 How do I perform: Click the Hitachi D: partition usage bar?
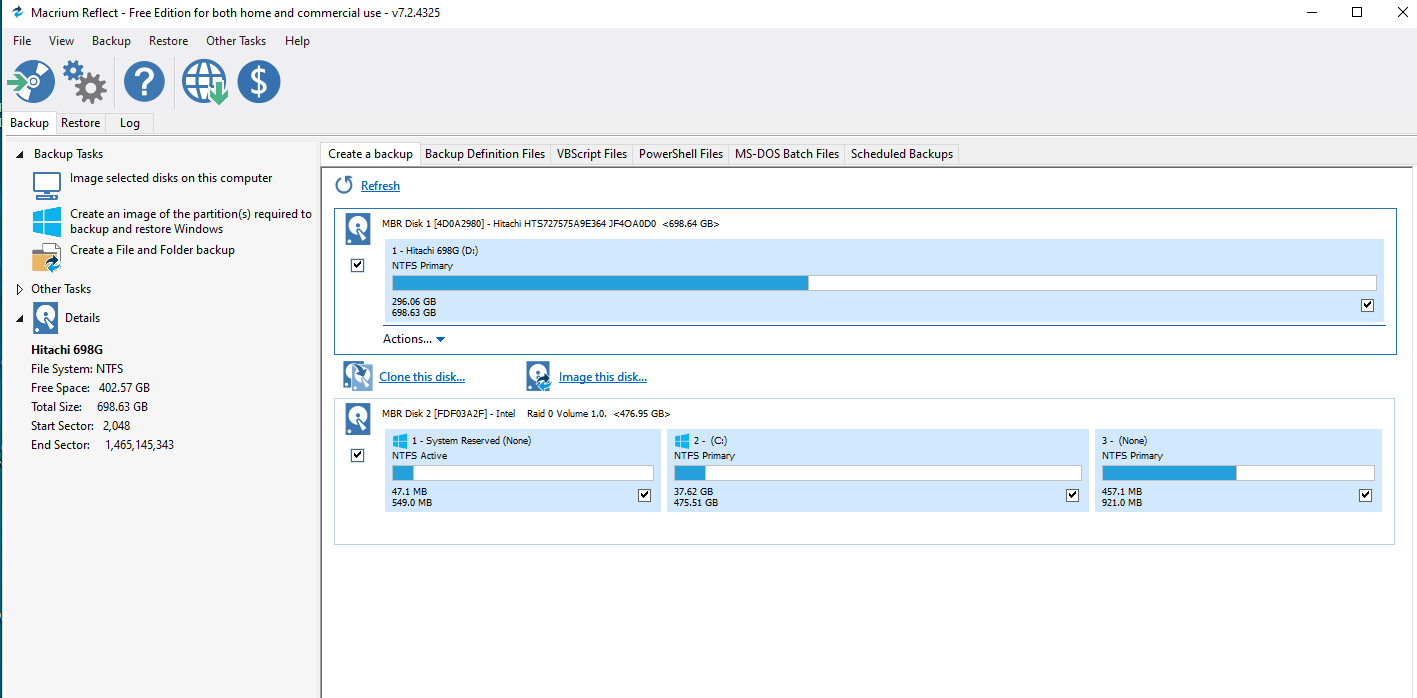pos(884,283)
